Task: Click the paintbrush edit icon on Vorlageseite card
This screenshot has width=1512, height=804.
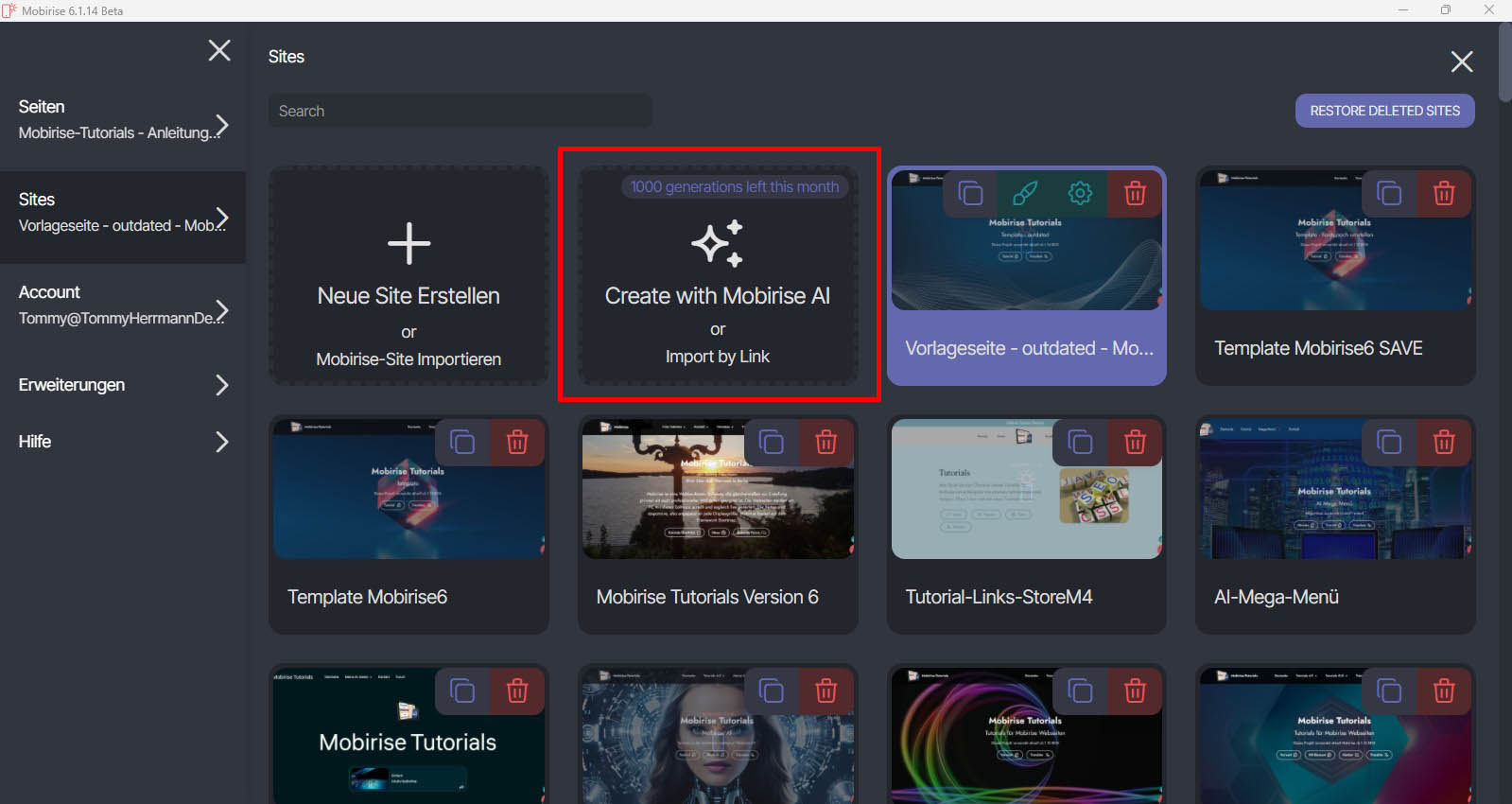Action: pos(1025,194)
